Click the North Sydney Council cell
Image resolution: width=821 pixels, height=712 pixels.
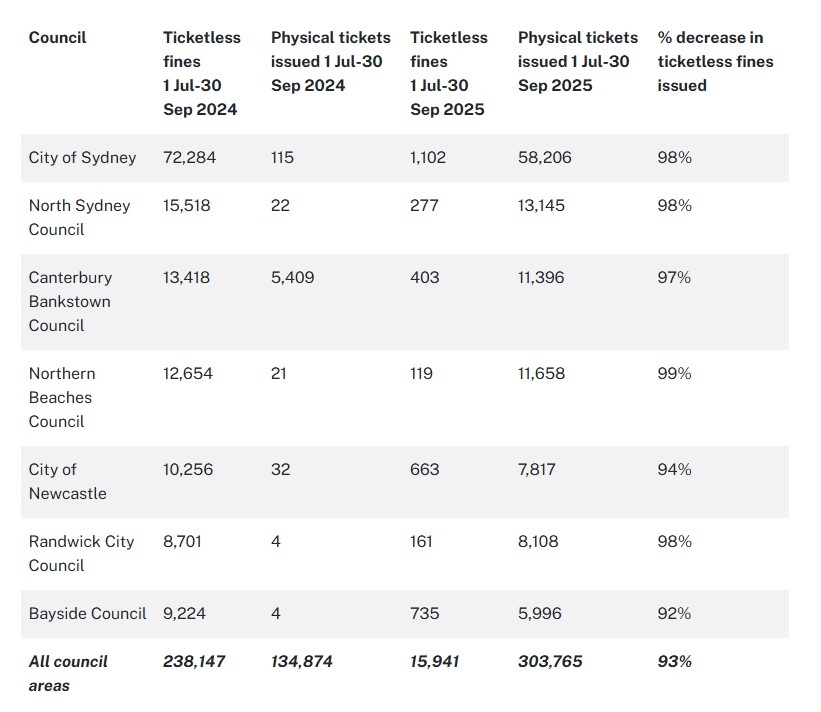79,217
